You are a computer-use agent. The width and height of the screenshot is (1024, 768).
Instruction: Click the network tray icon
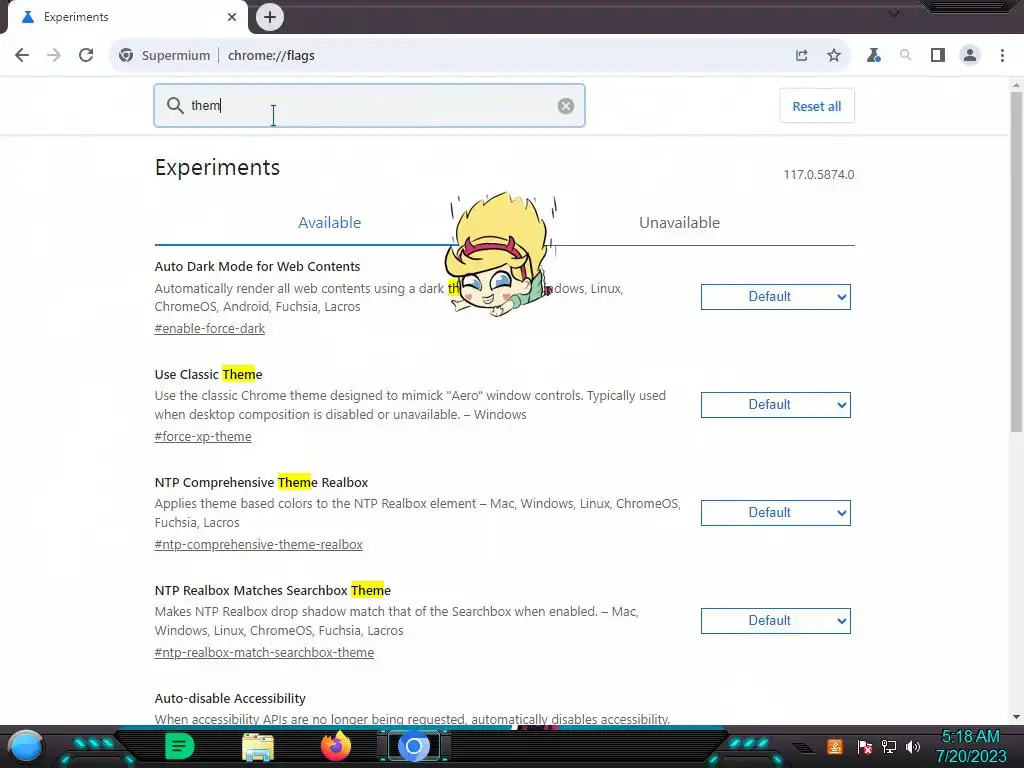889,747
